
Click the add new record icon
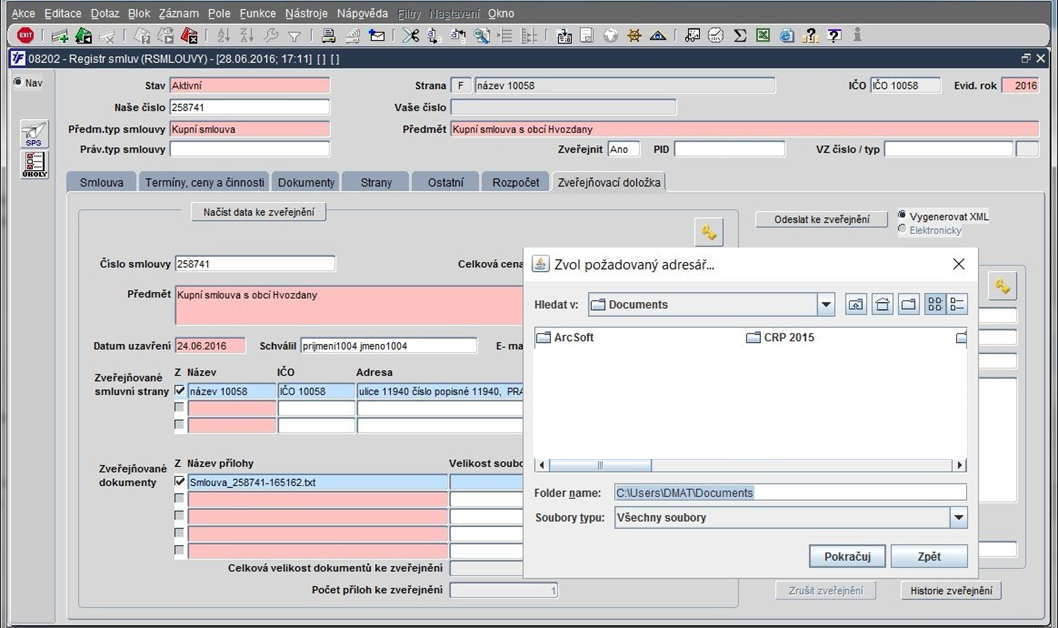[x=59, y=36]
